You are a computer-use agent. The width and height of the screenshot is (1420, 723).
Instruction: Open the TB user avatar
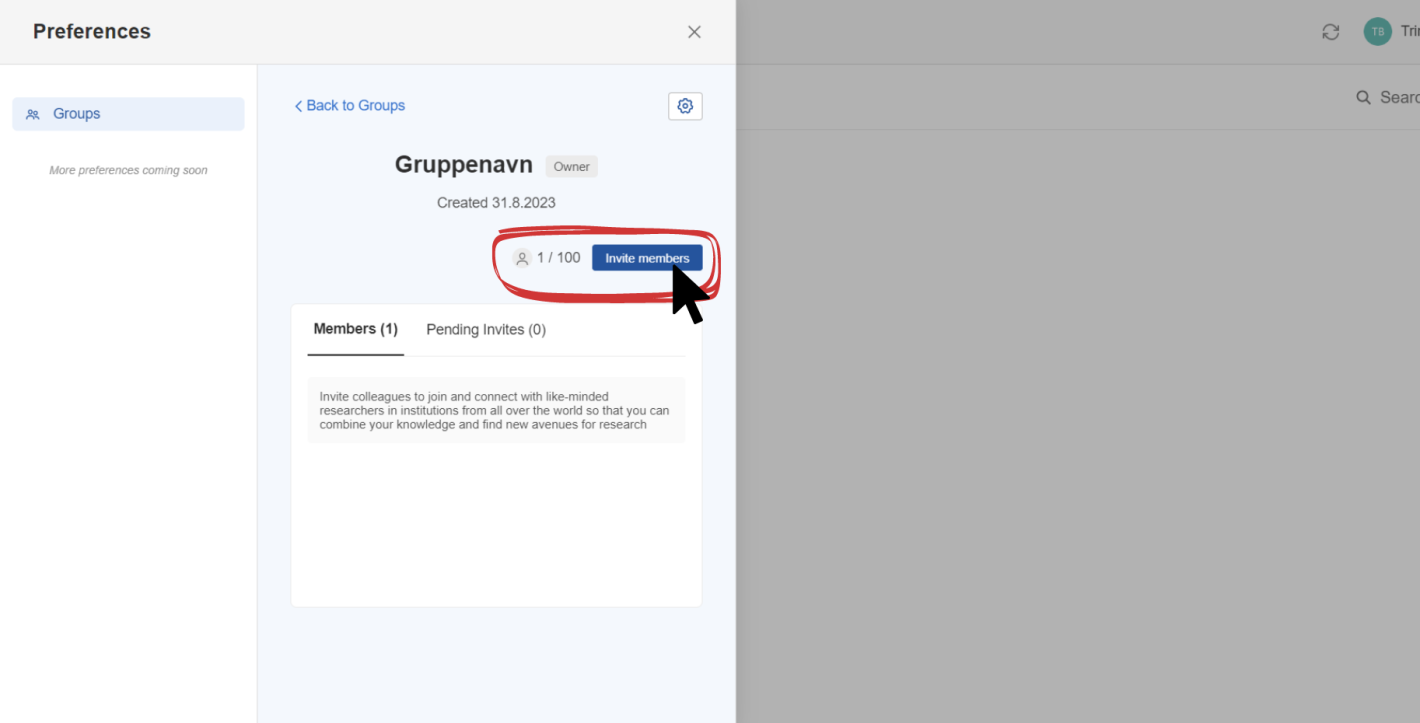(1377, 32)
